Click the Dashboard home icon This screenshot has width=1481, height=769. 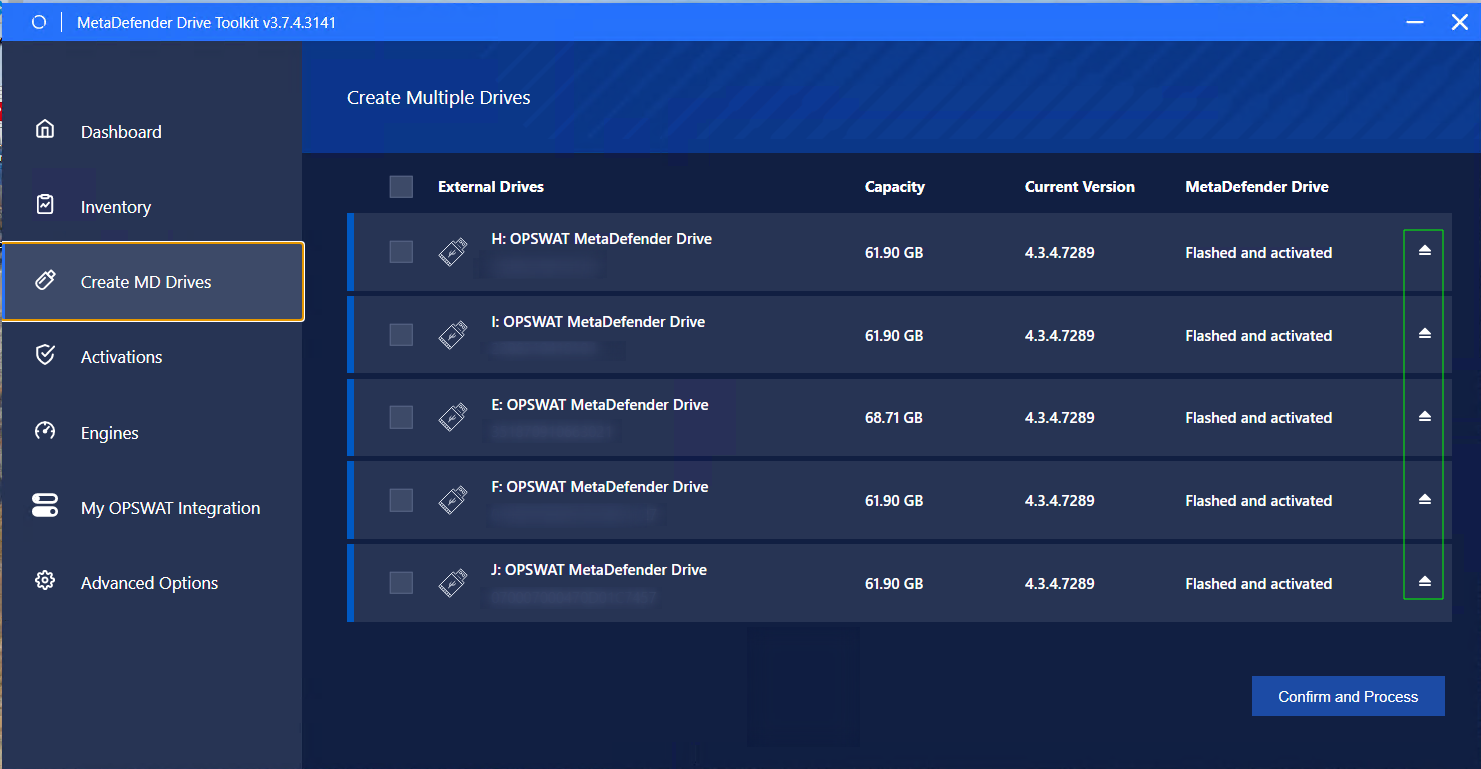[45, 129]
